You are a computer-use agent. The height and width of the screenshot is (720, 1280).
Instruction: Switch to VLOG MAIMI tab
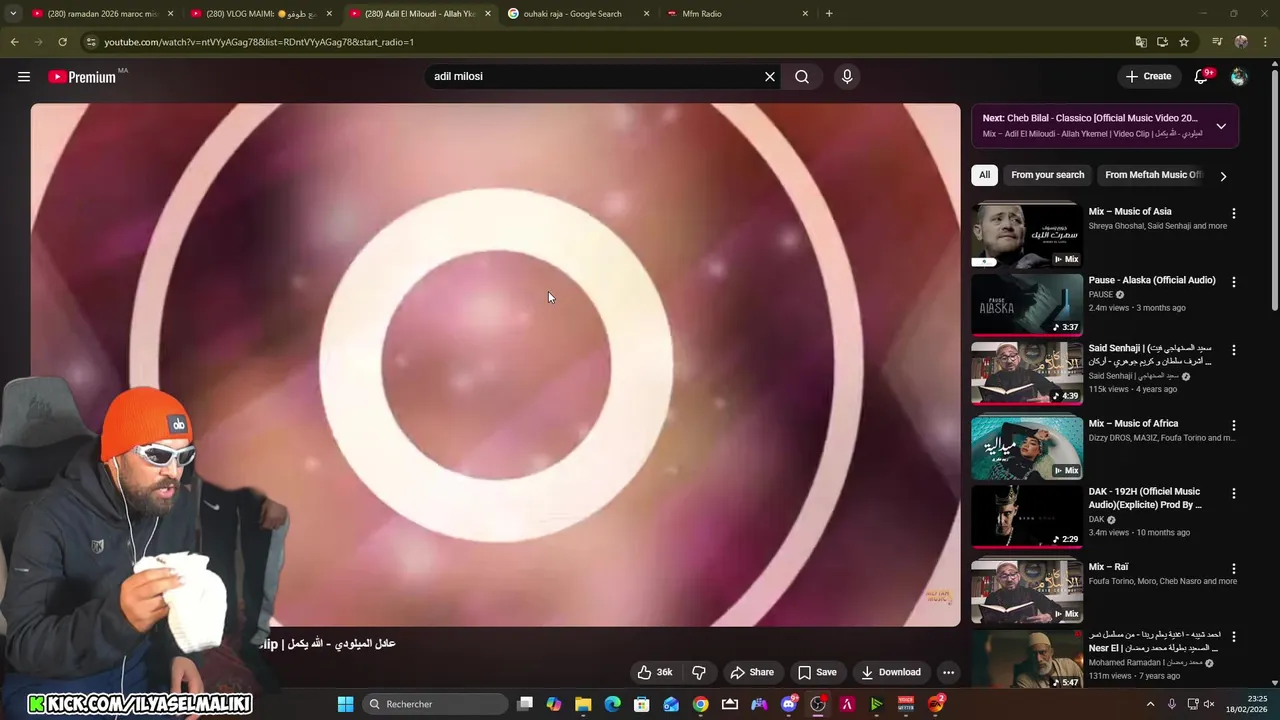pos(261,14)
